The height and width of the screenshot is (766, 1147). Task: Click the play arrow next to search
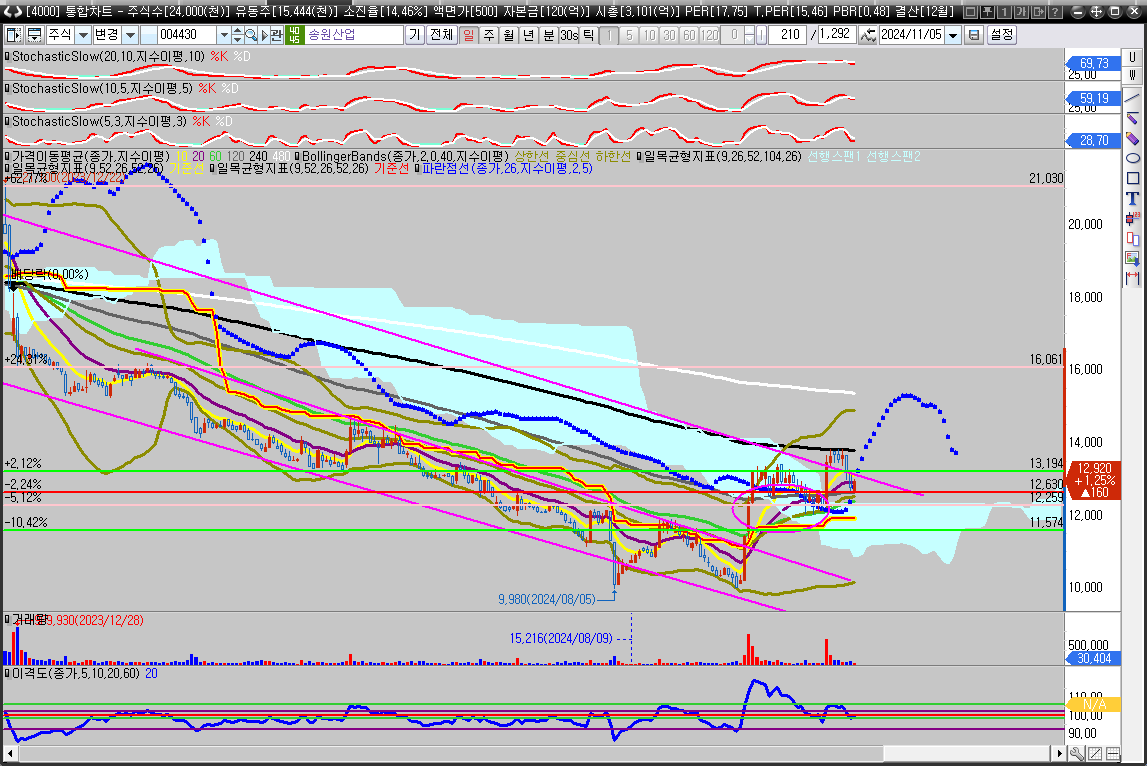click(x=264, y=34)
